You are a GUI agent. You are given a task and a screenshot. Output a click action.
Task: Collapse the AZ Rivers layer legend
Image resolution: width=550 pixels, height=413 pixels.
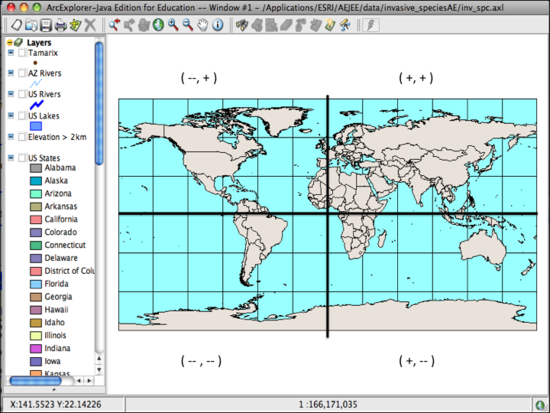(x=11, y=73)
